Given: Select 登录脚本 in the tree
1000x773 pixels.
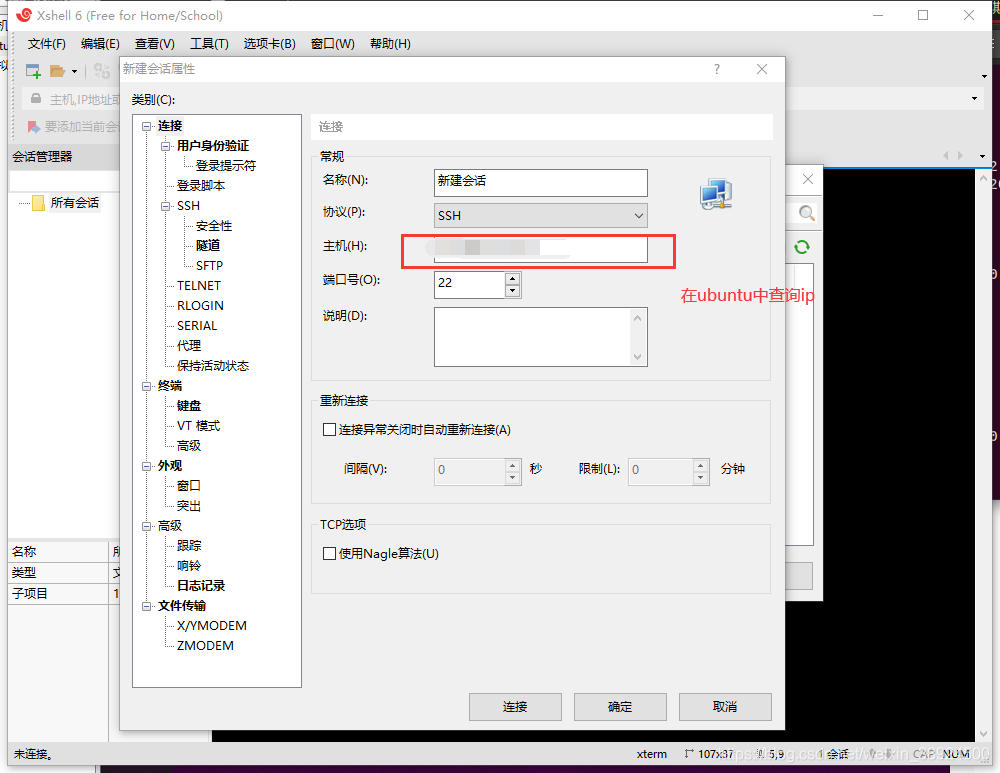Looking at the screenshot, I should pos(200,186).
